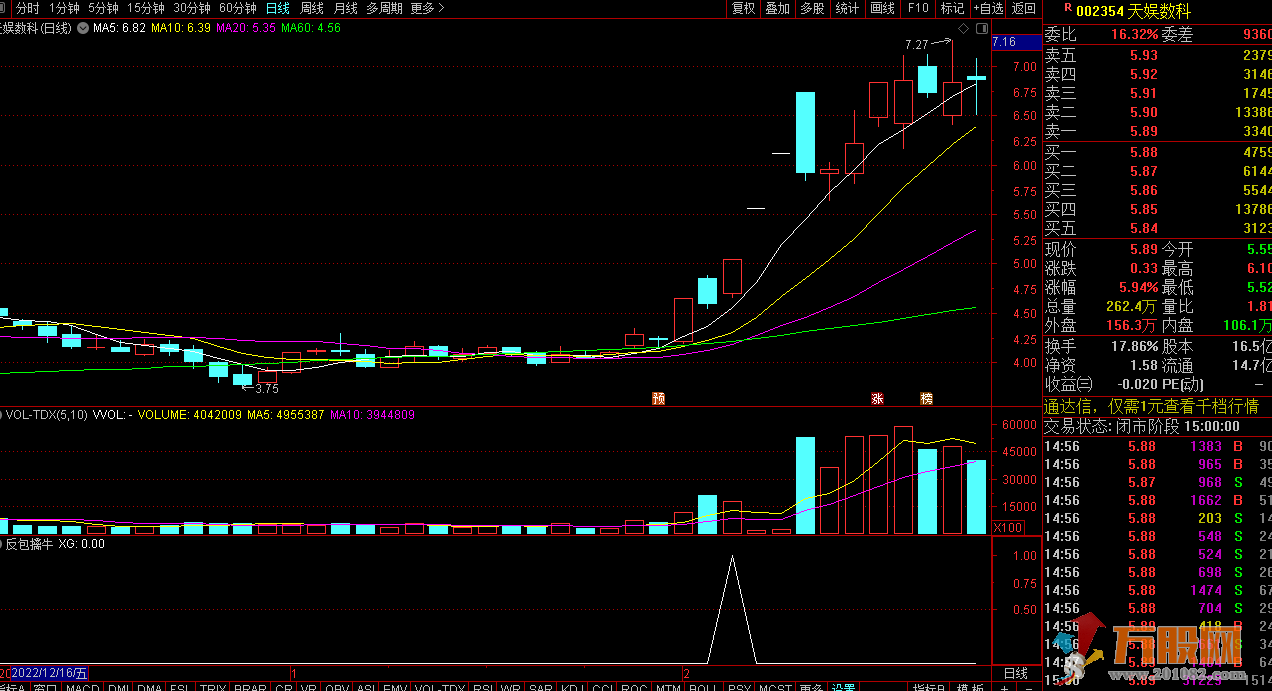Click the 榜 marker under the candlestick chart

point(926,398)
